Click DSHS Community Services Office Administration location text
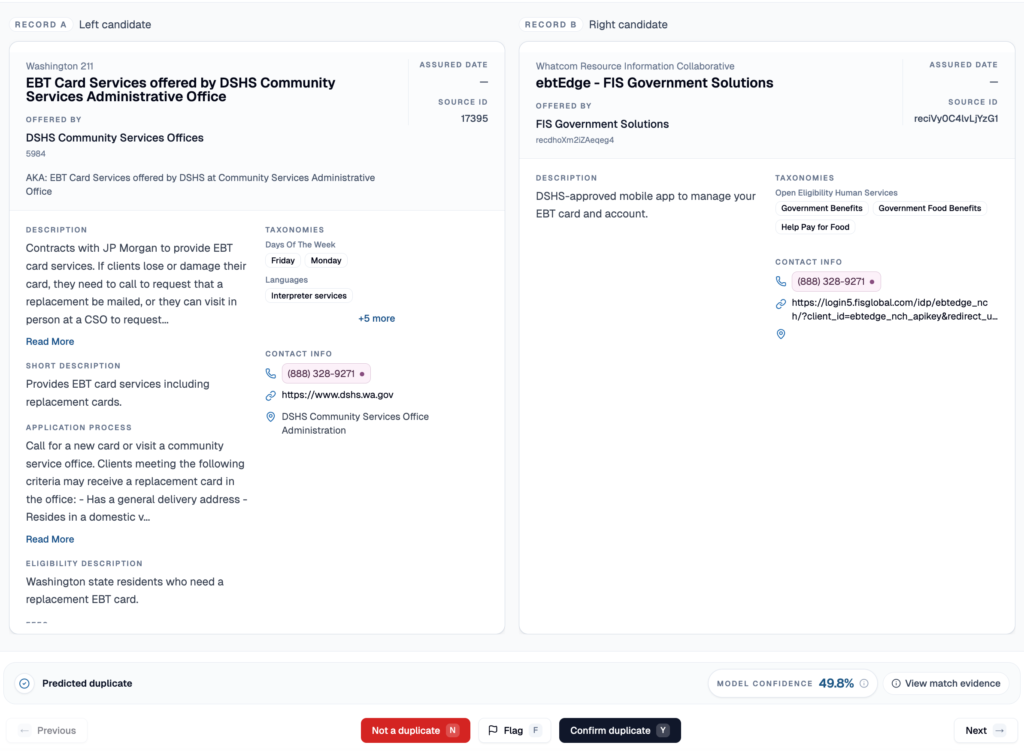 click(x=355, y=423)
